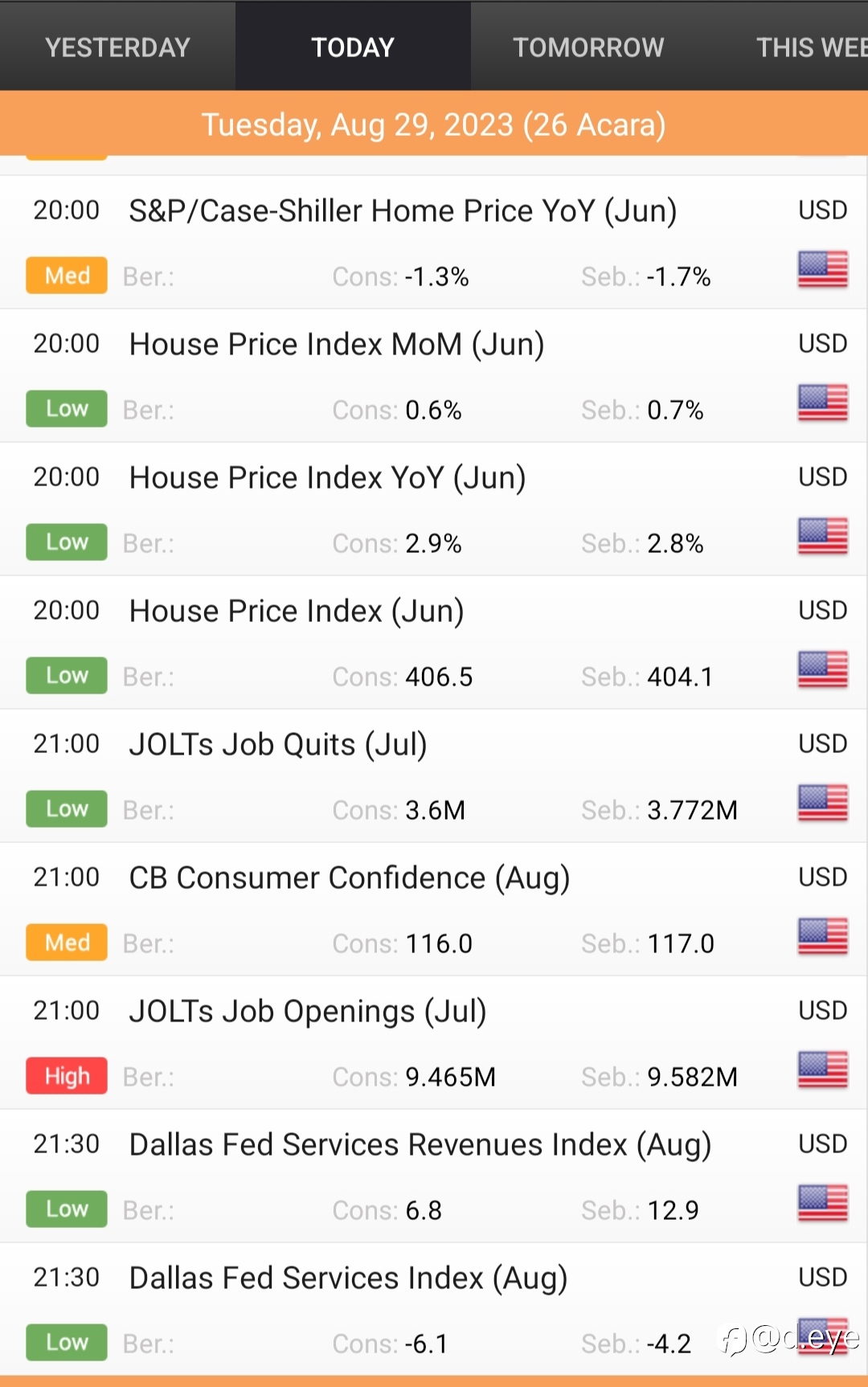This screenshot has height=1387, width=868.
Task: Click US flag for Dallas Fed Services Revenues
Action: pos(822,1204)
